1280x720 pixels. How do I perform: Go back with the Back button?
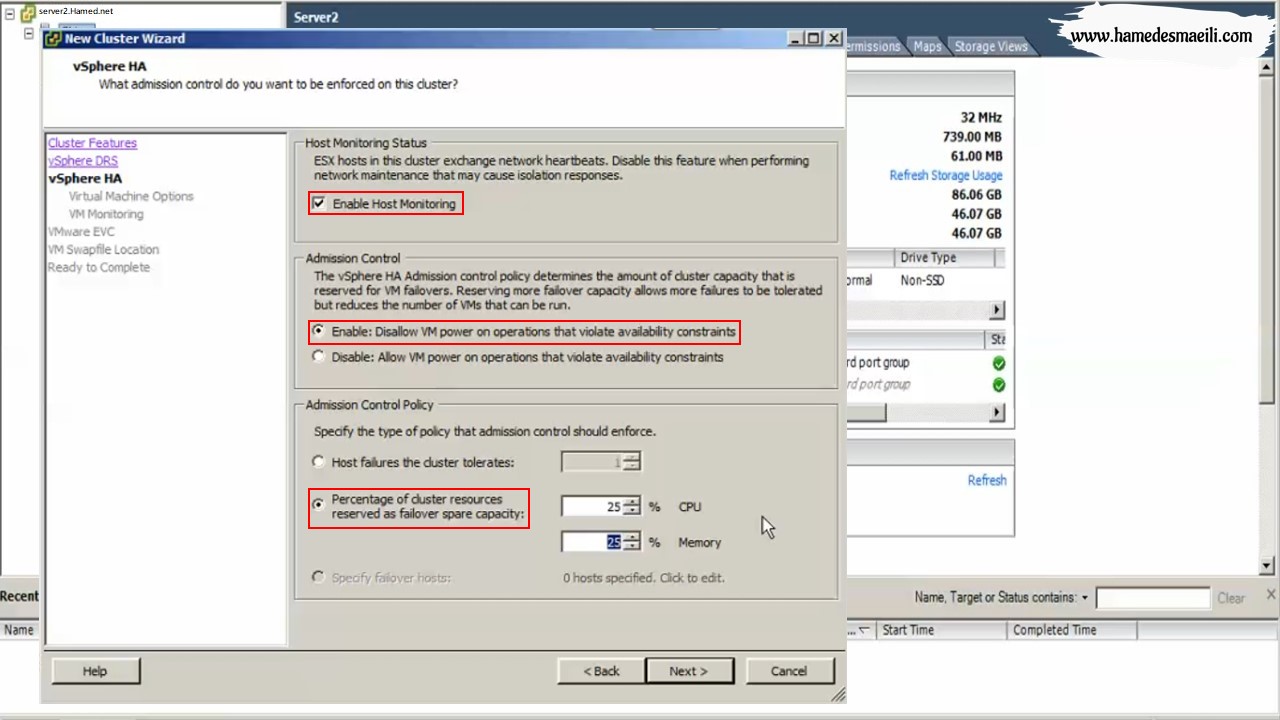601,671
